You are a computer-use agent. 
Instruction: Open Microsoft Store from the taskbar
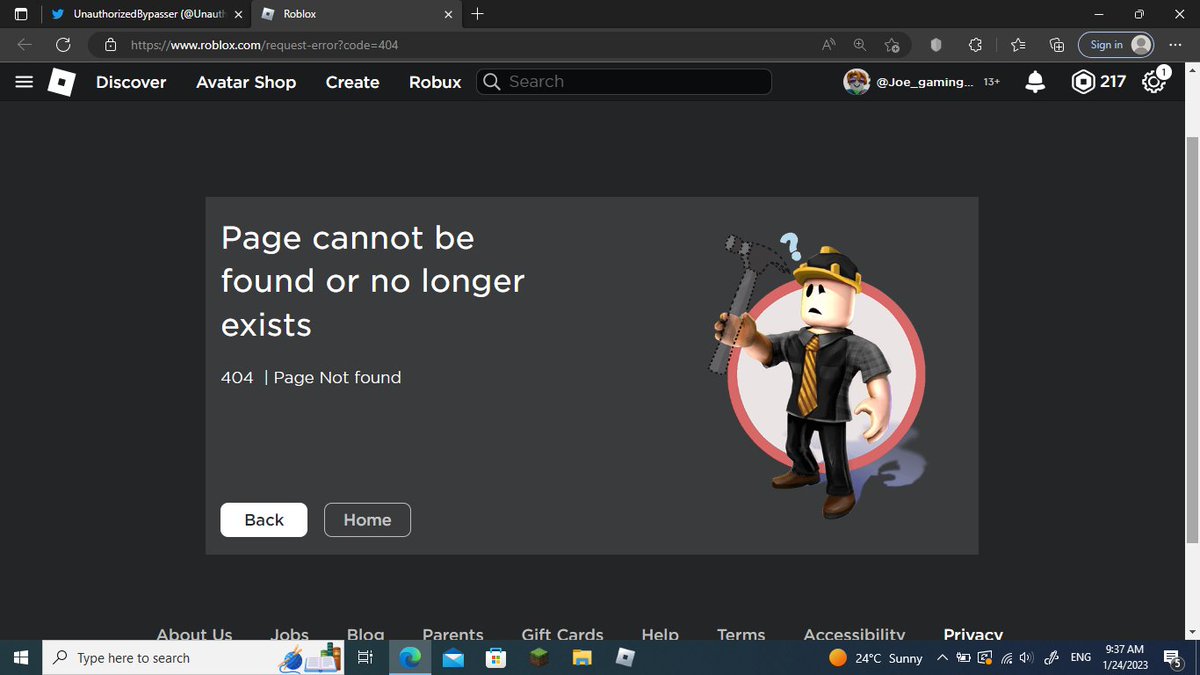[496, 658]
